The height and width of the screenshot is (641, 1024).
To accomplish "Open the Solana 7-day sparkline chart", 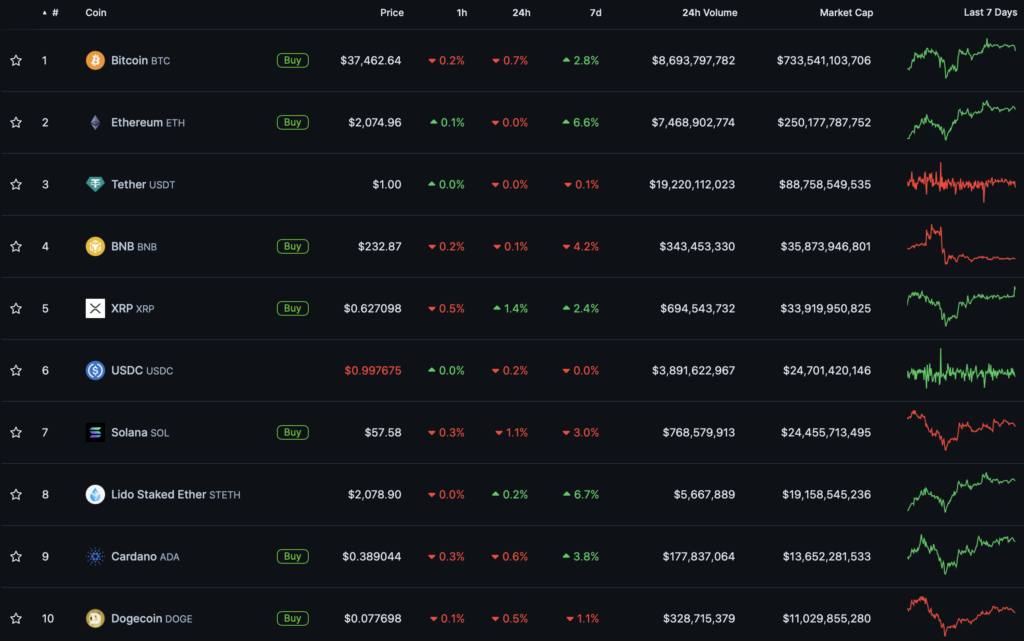I will coord(961,430).
